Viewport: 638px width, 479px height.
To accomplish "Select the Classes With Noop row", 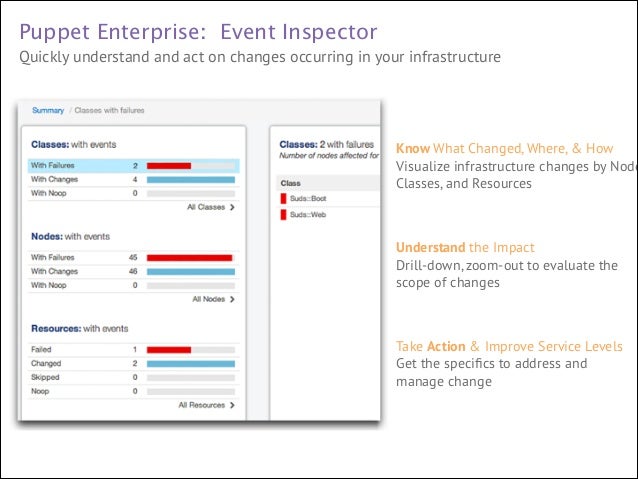I will click(133, 193).
